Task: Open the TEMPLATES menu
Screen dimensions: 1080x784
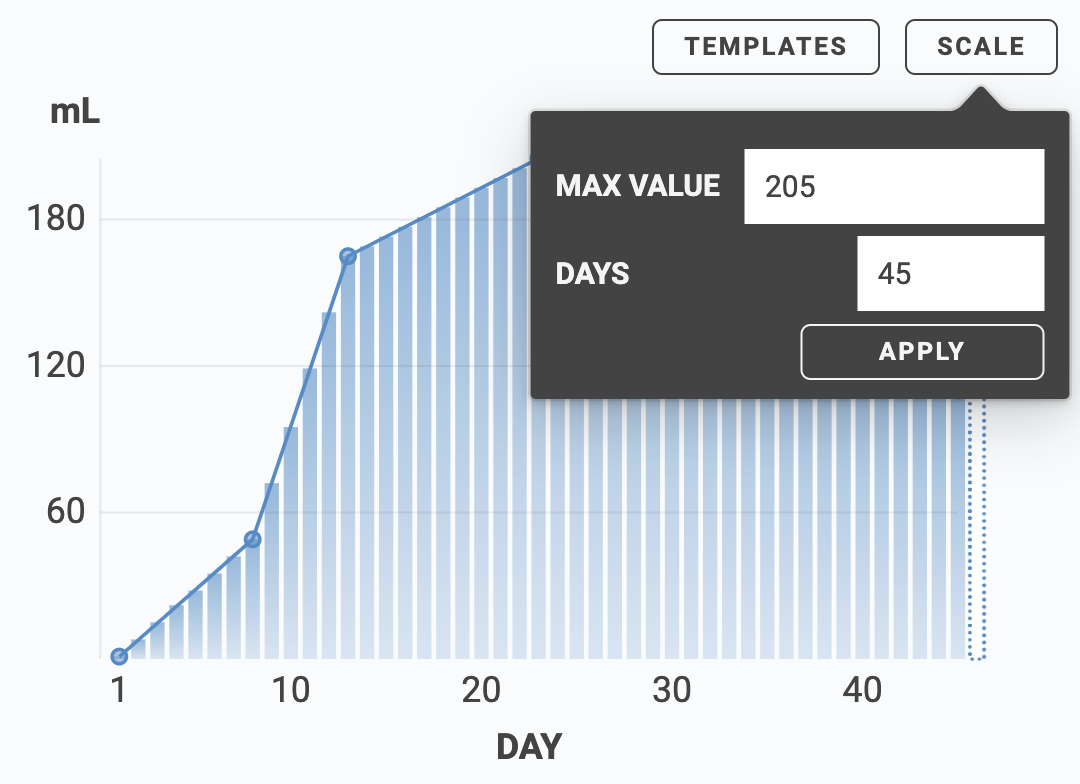Action: [765, 47]
